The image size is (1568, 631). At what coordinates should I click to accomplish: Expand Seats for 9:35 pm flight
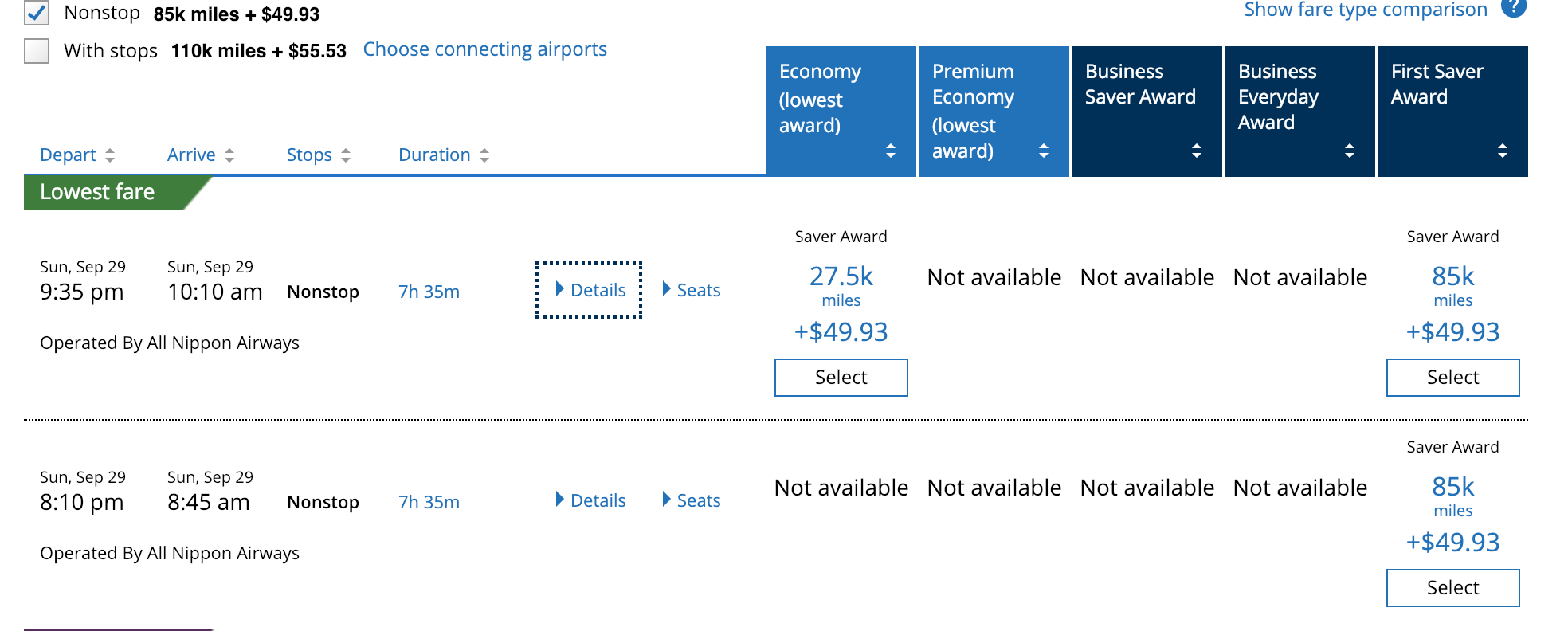(691, 290)
